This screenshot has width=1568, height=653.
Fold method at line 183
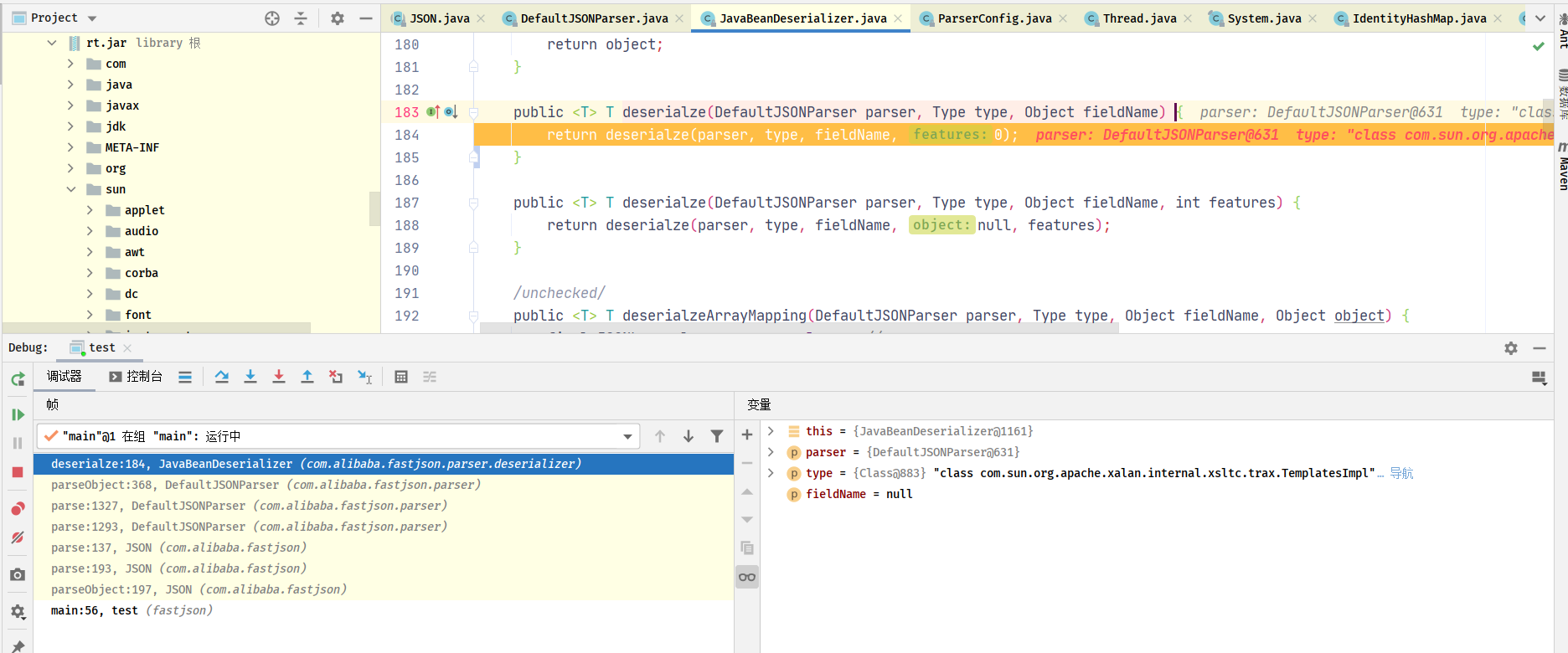point(474,112)
